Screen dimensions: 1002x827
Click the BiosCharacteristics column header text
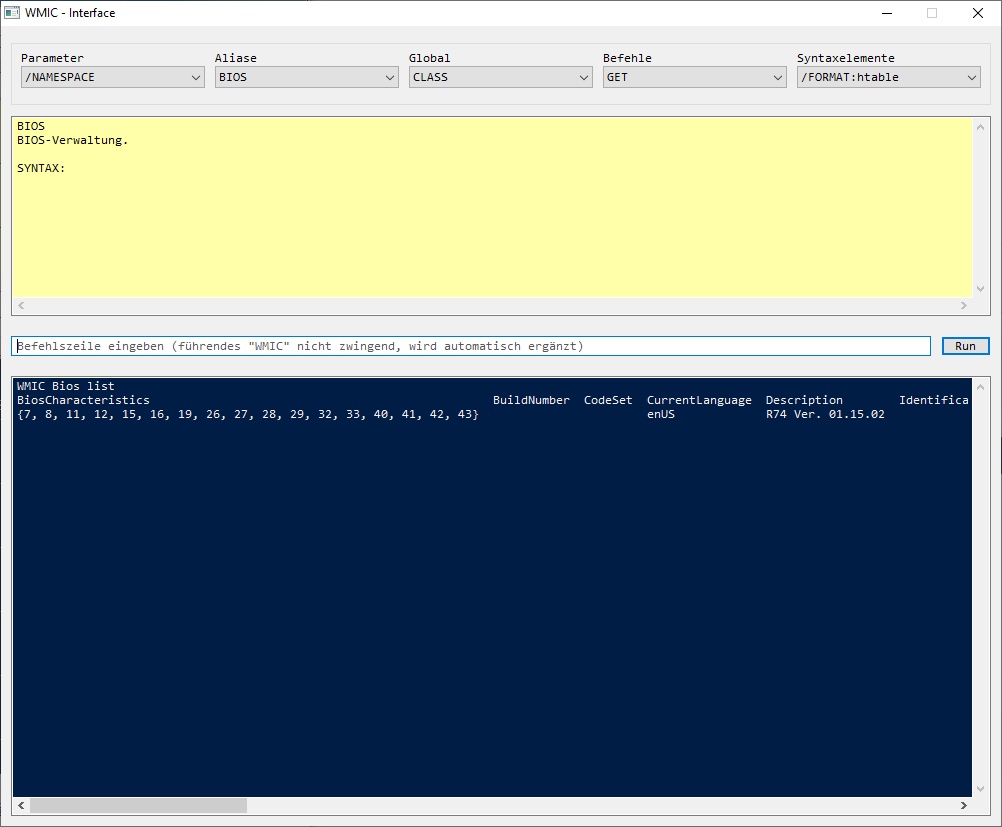pos(83,400)
